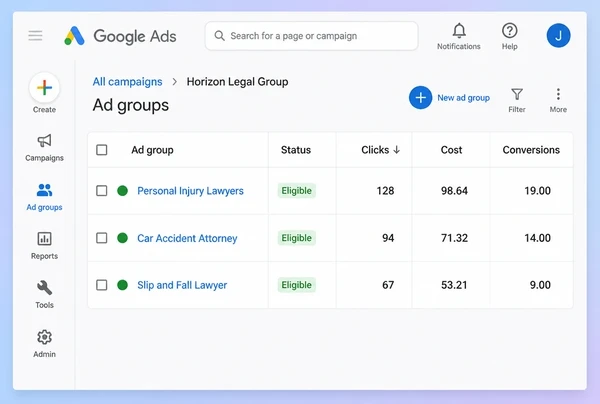
Task: Open Personal Injury Lawyers ad group
Action: [190, 191]
